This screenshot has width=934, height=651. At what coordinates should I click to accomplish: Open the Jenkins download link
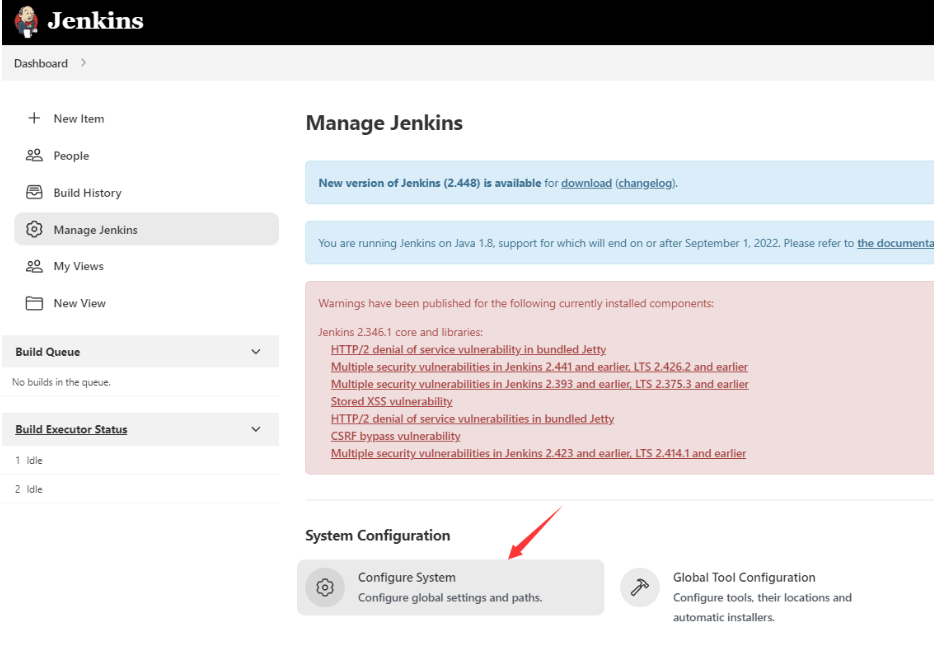pos(586,183)
